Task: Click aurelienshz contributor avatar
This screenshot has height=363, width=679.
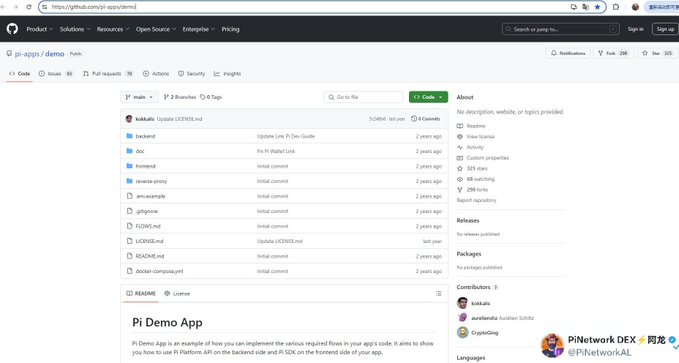Action: tap(462, 318)
